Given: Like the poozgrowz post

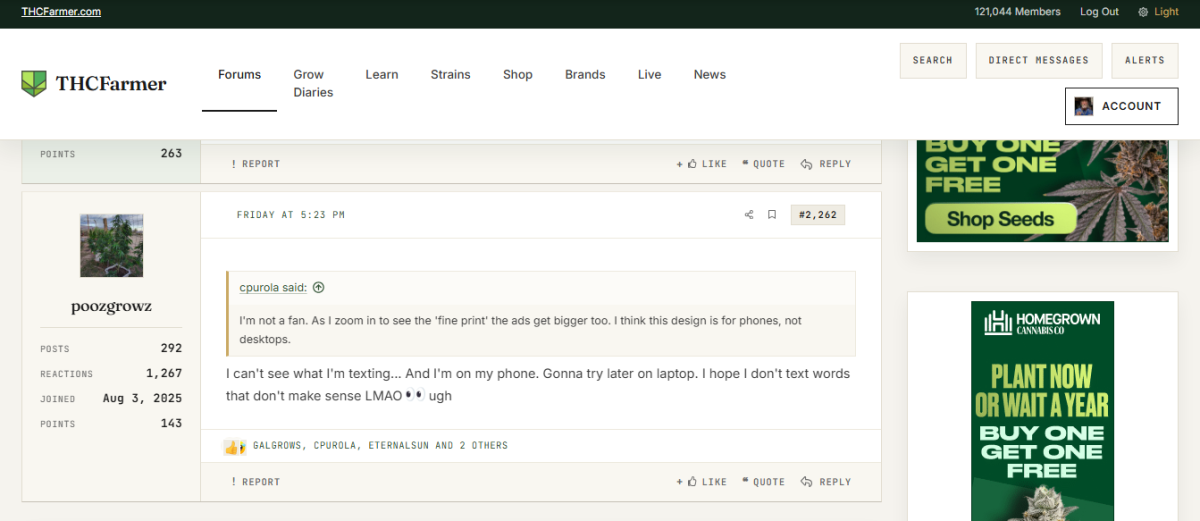Looking at the screenshot, I should pos(702,482).
